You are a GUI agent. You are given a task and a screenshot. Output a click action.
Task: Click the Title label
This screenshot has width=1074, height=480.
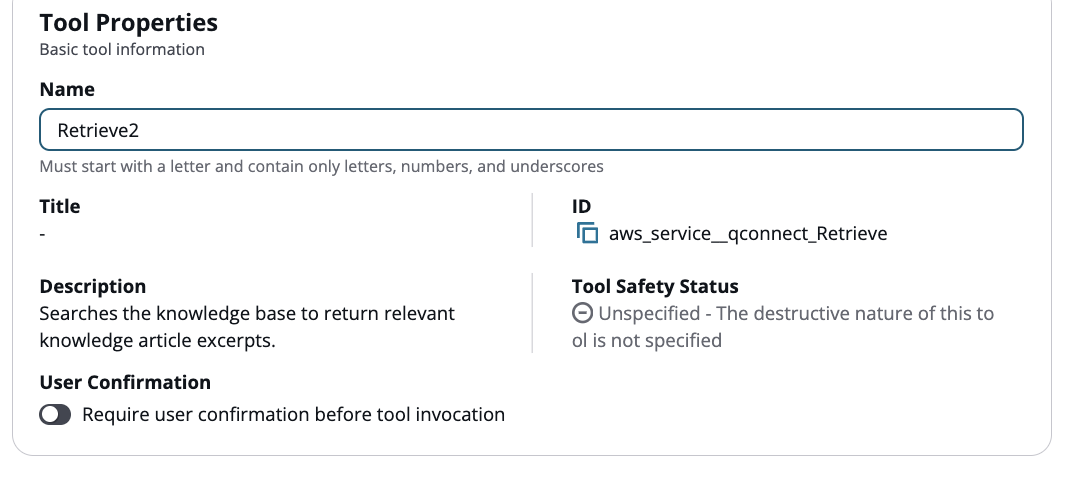click(60, 207)
